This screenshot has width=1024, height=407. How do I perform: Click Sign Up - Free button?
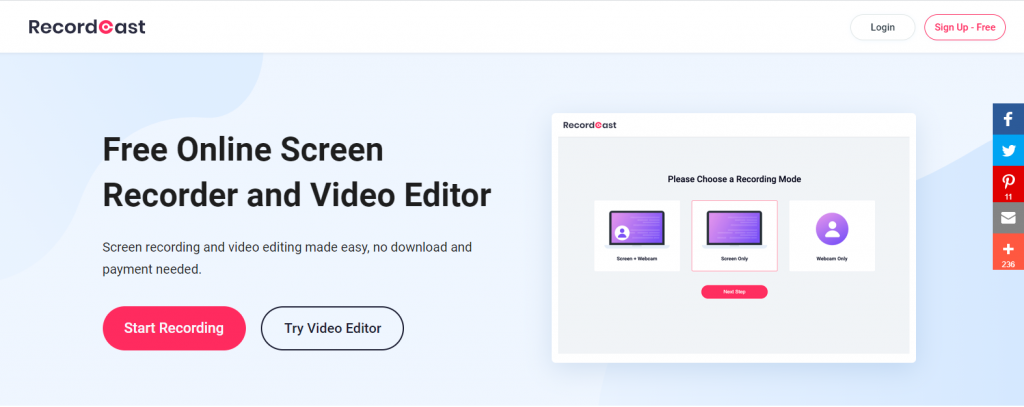[x=965, y=27]
